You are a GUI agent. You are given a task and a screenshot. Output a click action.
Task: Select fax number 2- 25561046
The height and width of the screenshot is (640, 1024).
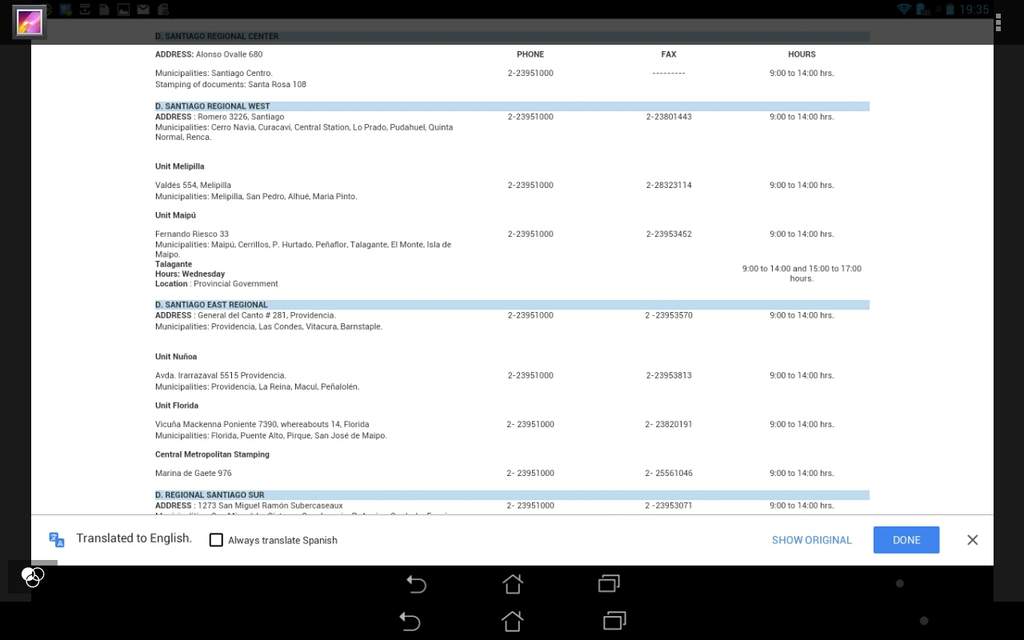pyautogui.click(x=669, y=473)
